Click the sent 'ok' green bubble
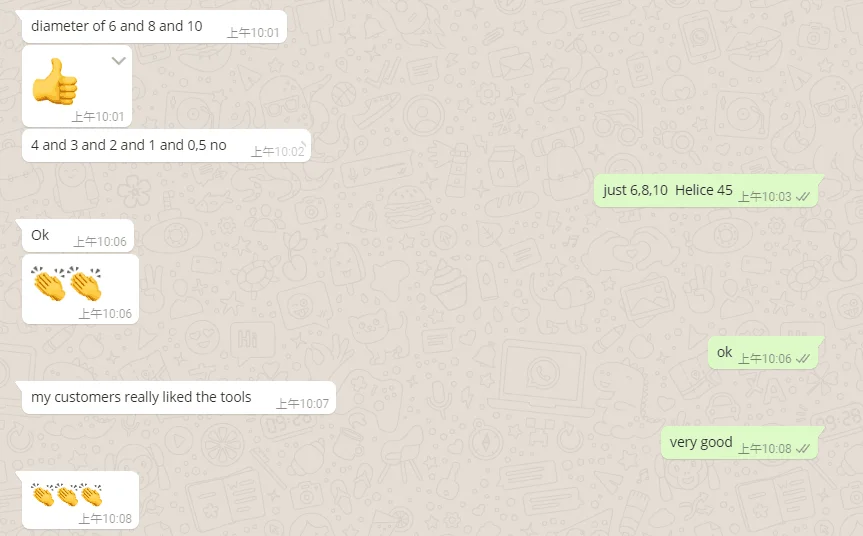 coord(763,352)
